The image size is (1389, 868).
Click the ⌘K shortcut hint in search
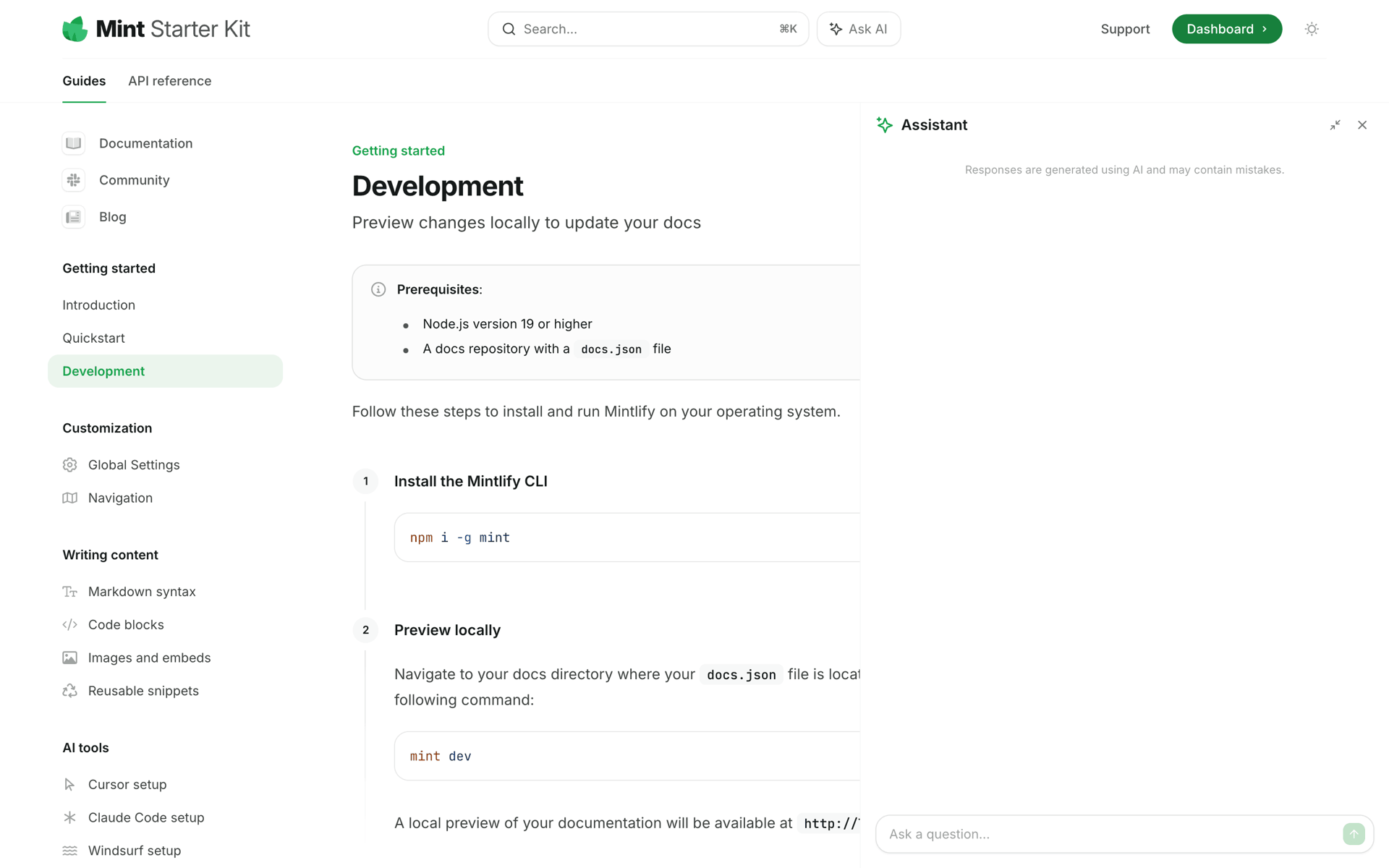coord(788,29)
